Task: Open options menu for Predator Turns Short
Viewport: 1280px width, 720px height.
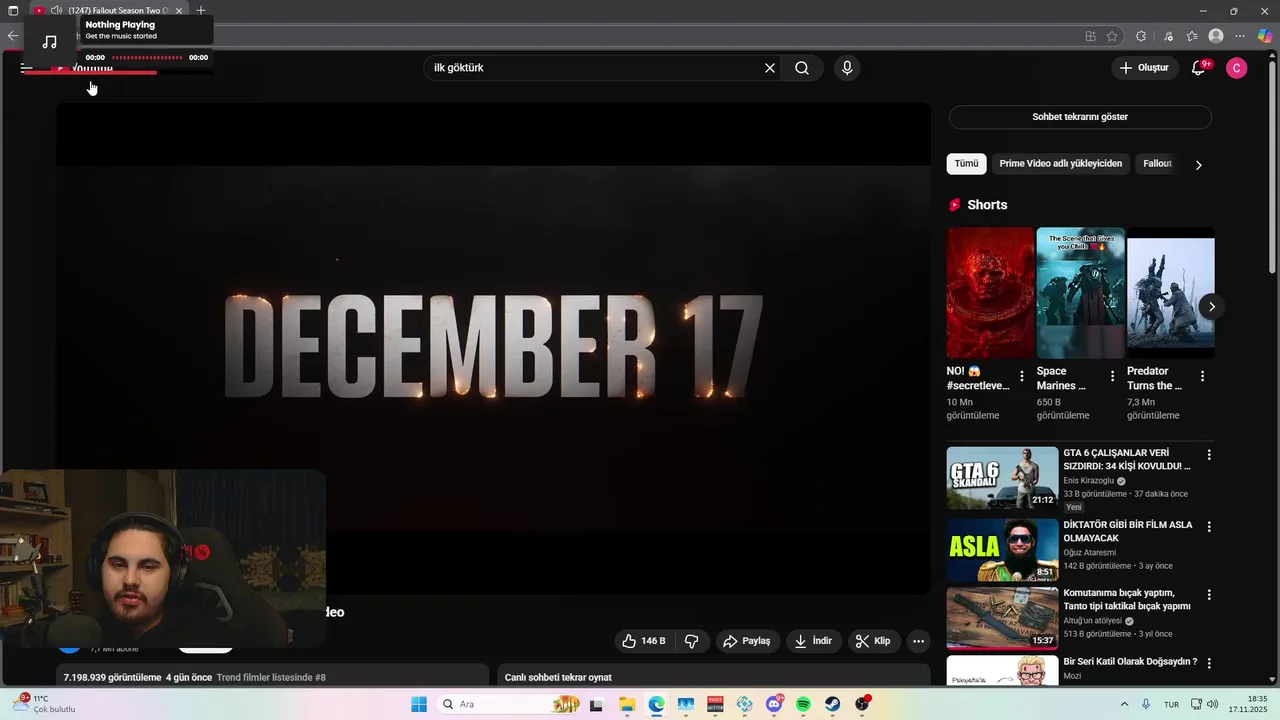Action: click(x=1202, y=377)
